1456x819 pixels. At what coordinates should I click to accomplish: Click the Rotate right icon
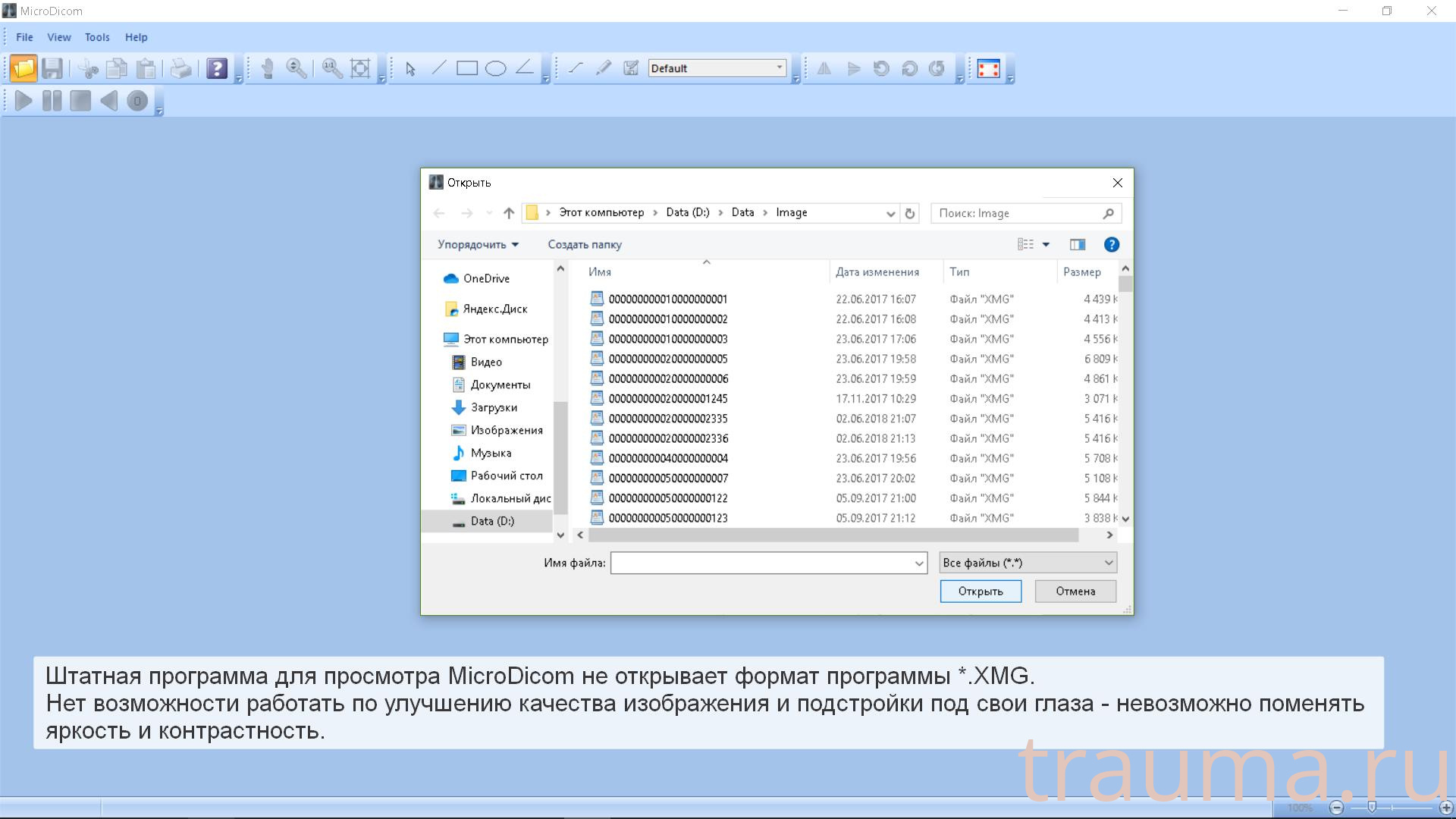[909, 68]
